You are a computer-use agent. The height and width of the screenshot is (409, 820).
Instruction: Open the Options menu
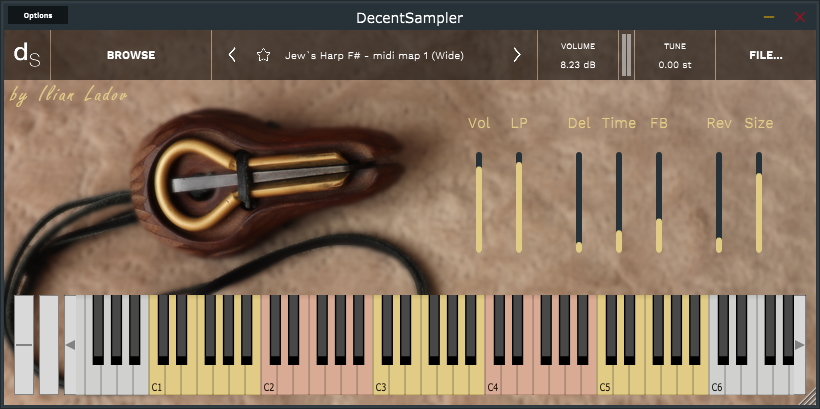[38, 15]
